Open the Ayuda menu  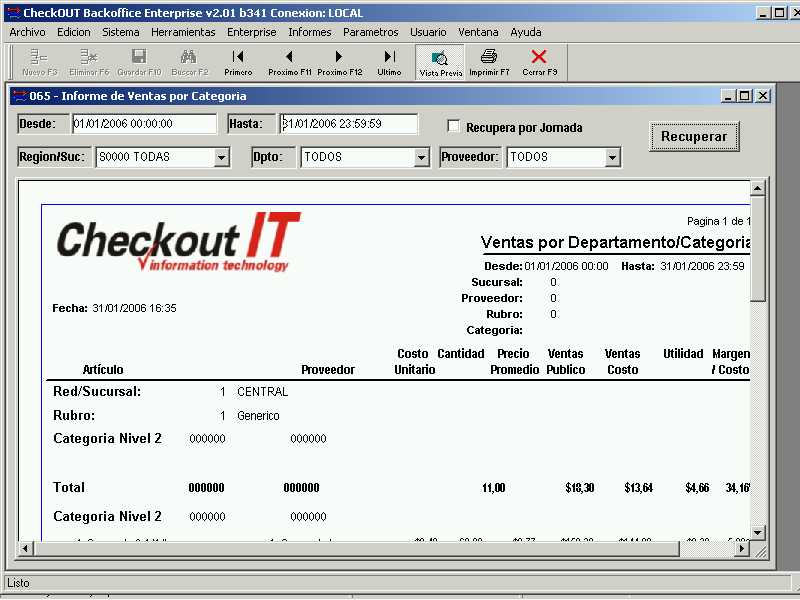(x=526, y=32)
